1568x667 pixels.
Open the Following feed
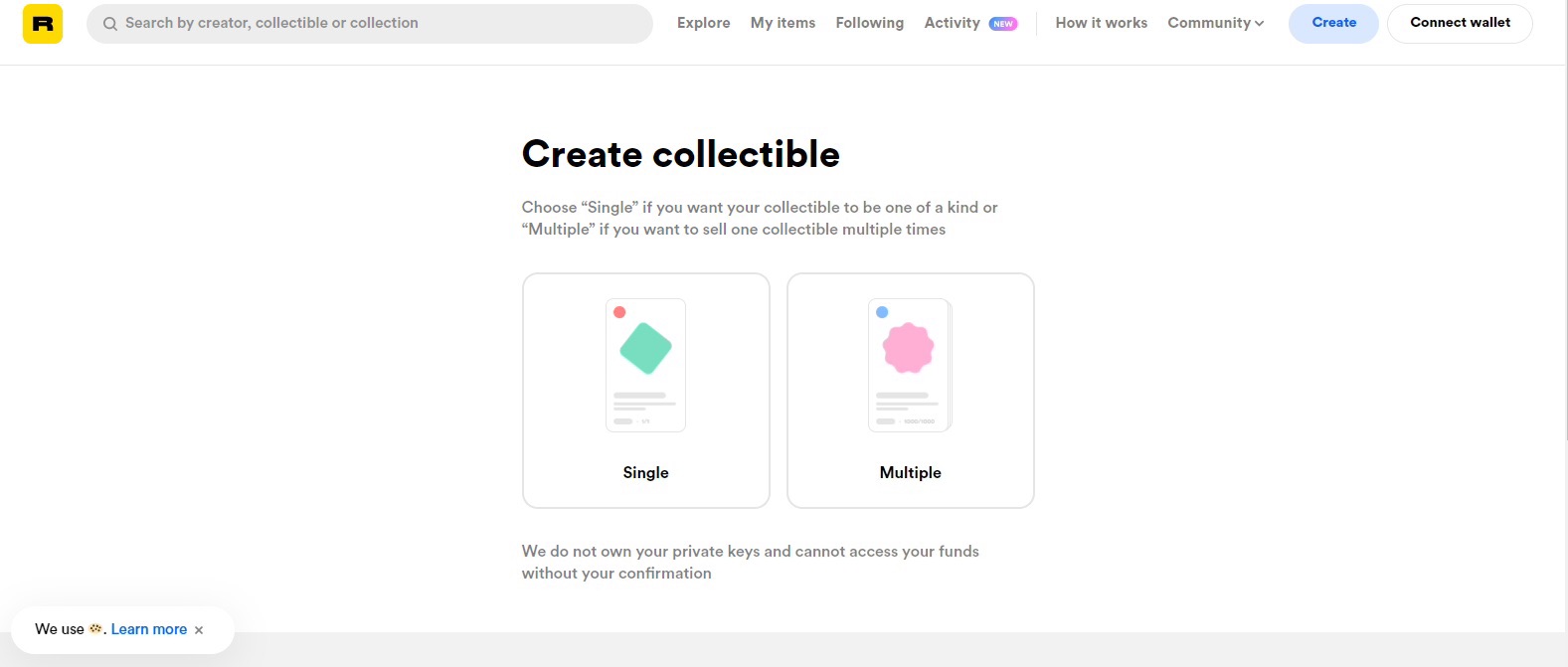(869, 23)
